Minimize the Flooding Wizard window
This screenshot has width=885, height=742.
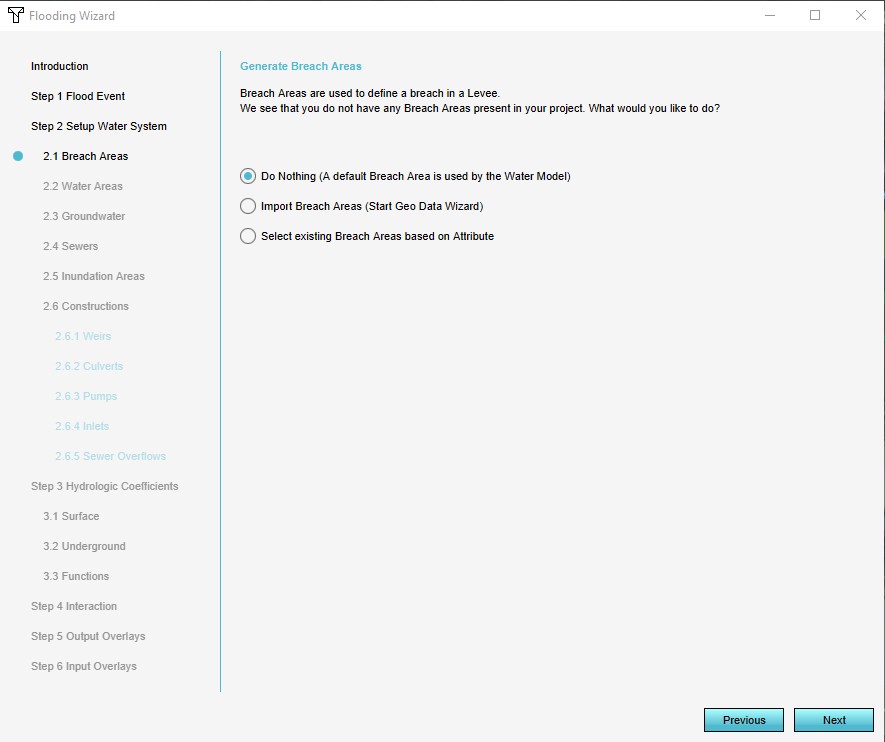(770, 16)
